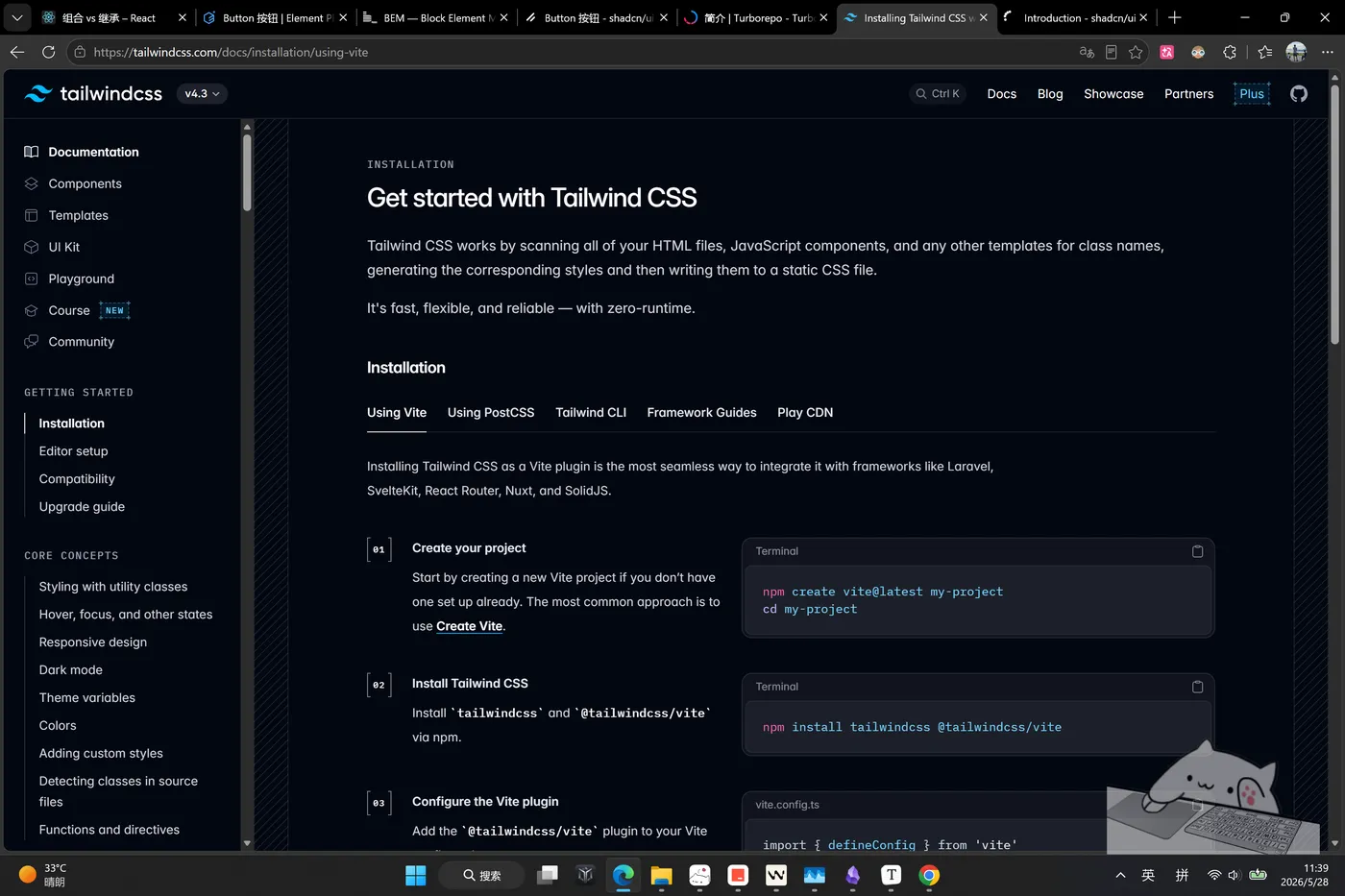Add this page to favorites with star

tap(1136, 52)
